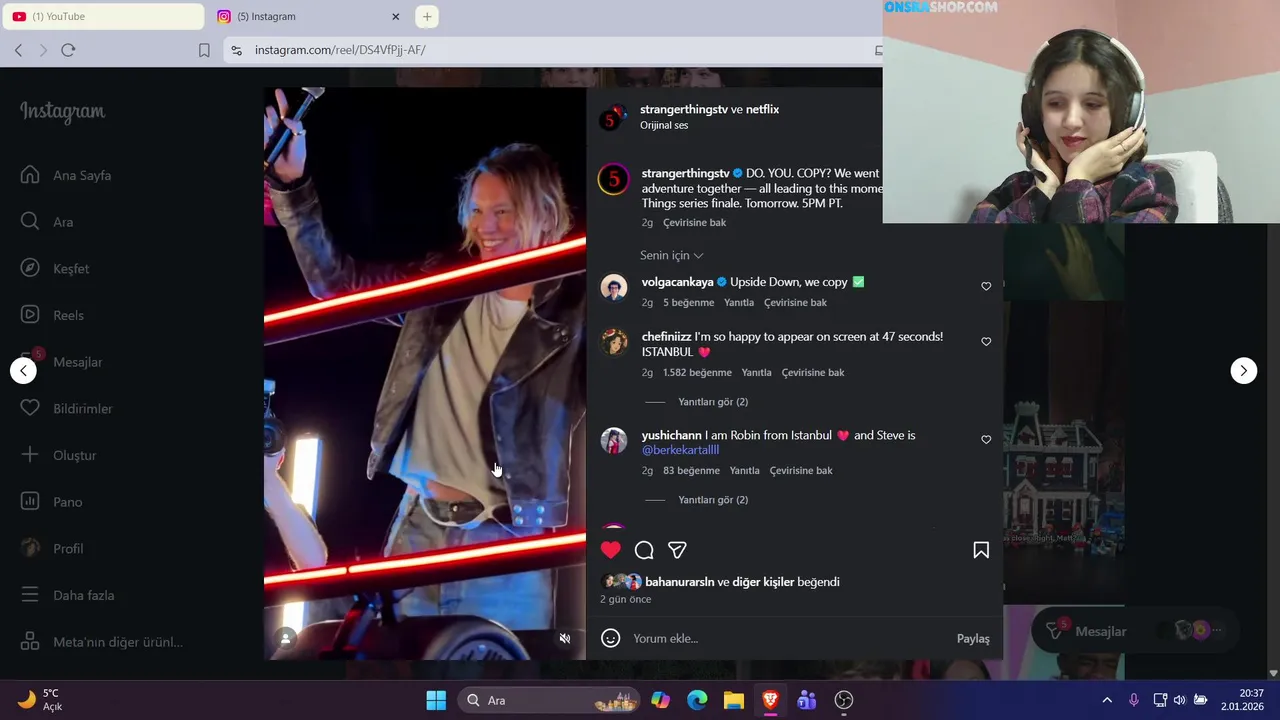Click the address bar URL
Viewport: 1280px width, 720px height.
(x=340, y=50)
